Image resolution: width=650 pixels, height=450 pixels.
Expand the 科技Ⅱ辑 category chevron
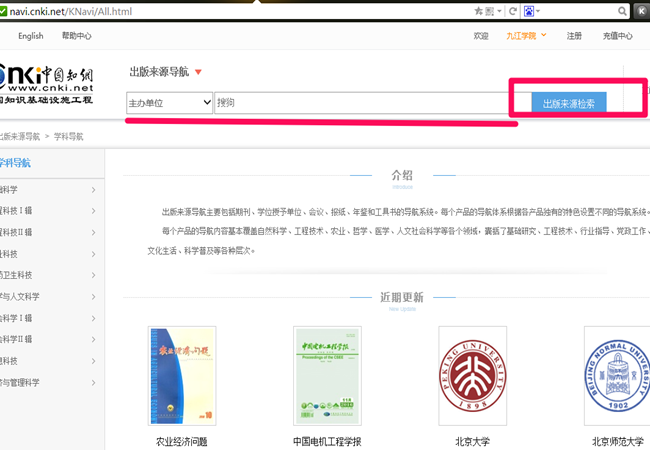click(93, 232)
